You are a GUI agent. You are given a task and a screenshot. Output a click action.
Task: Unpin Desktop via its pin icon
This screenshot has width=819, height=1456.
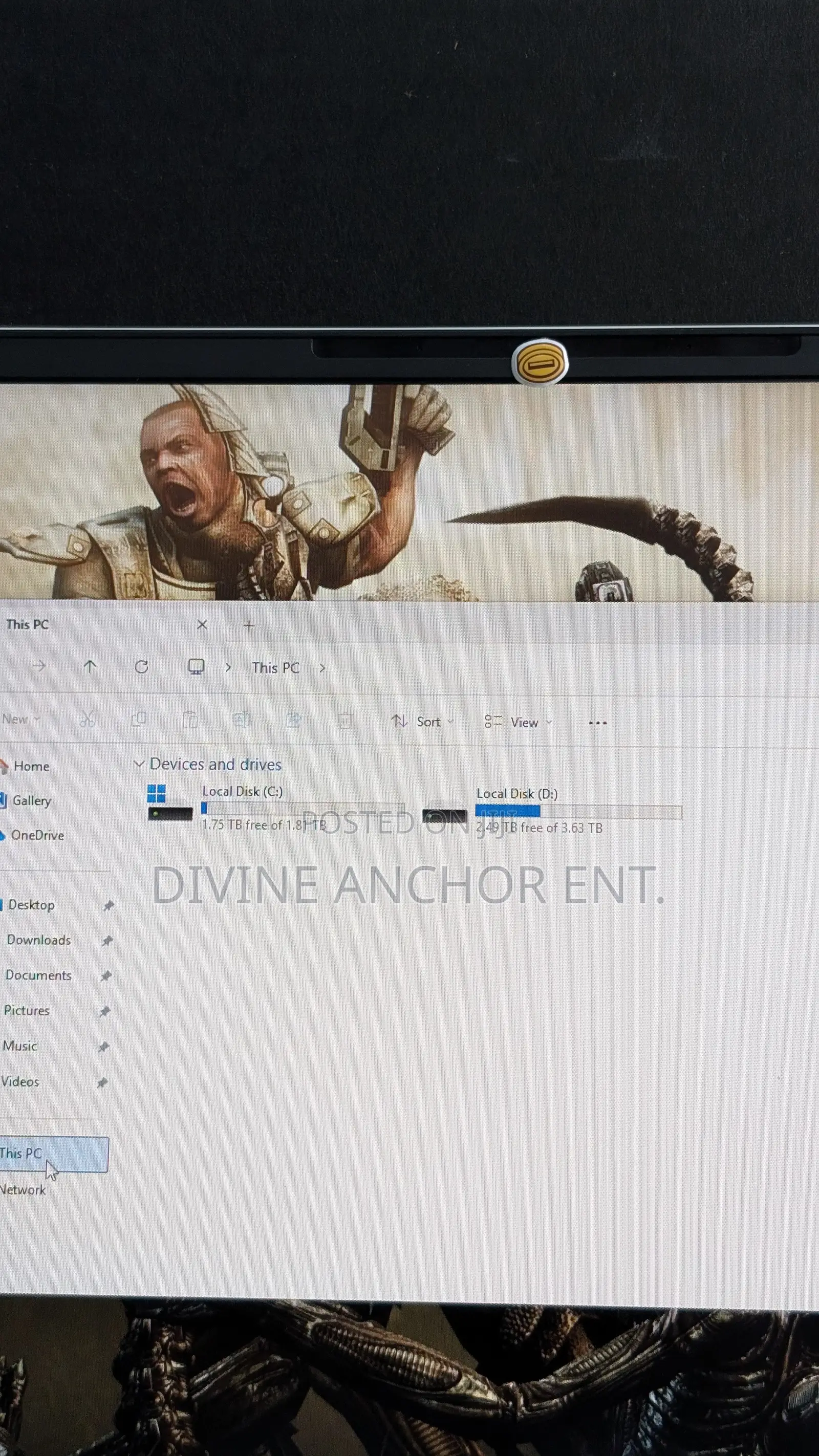click(x=109, y=906)
